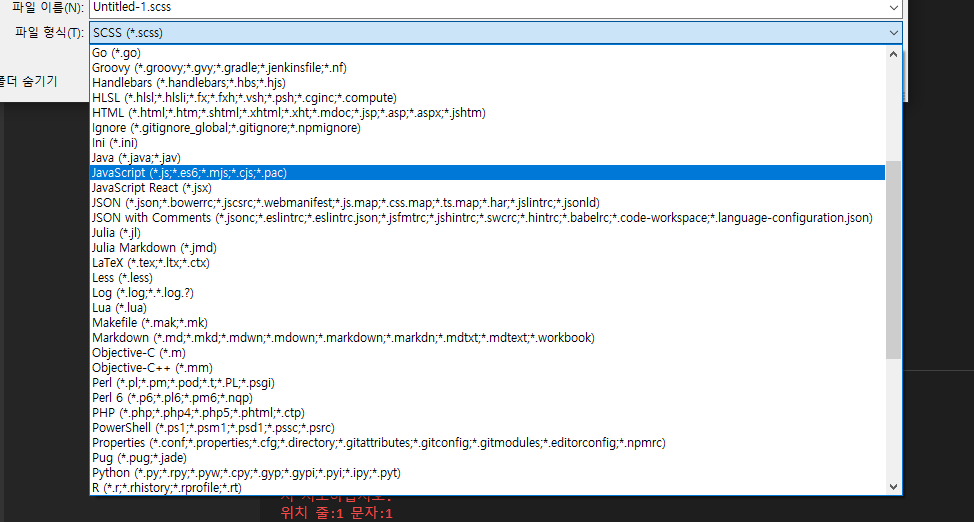This screenshot has width=974, height=522.
Task: Click the file type list scrollbar thumb
Action: tap(893, 260)
